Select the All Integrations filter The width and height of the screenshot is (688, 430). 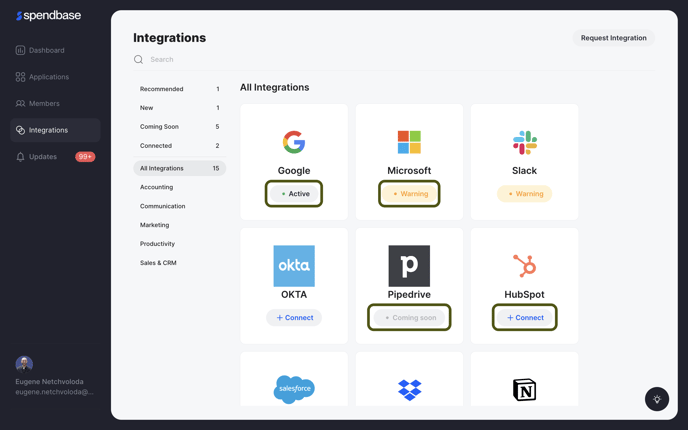(179, 168)
